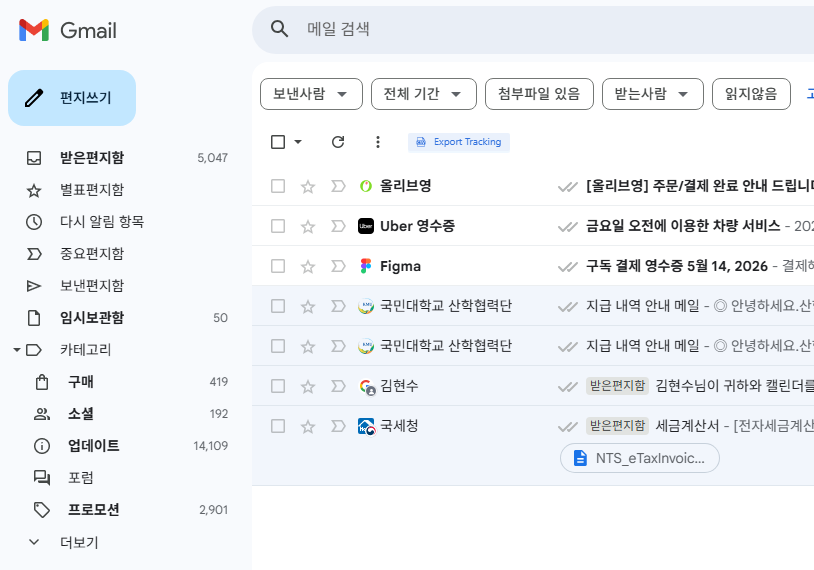Image resolution: width=814 pixels, height=570 pixels.
Task: Open the 금요일 오전에 이용한 차량 서비스 email
Action: coord(683,226)
